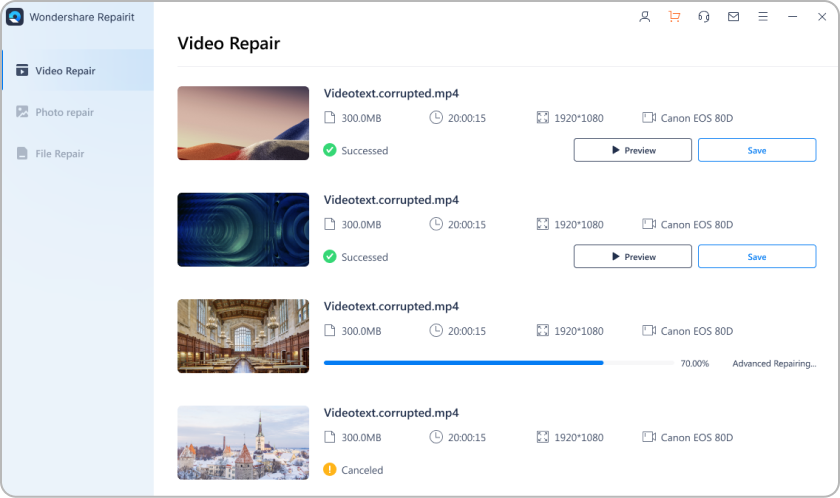Open the hamburger menu icon

[763, 17]
